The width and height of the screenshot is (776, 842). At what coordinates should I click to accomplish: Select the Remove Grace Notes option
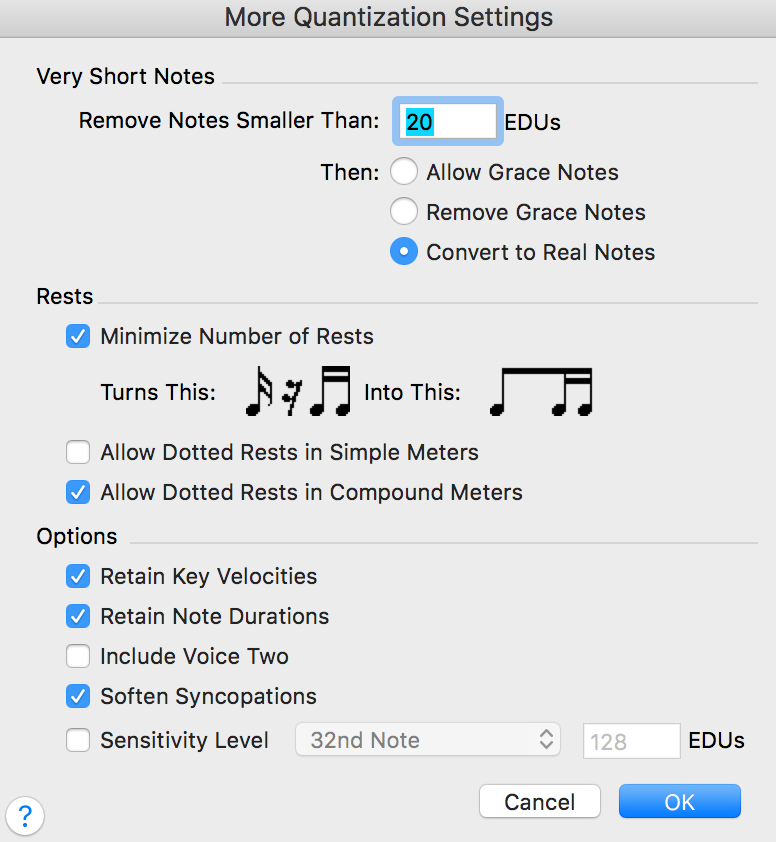coord(403,212)
